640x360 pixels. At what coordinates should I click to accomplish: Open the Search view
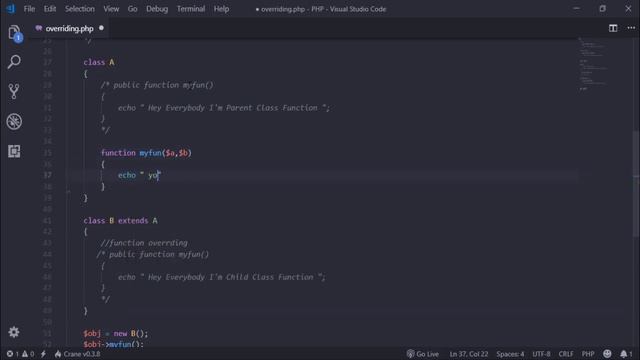[x=14, y=62]
